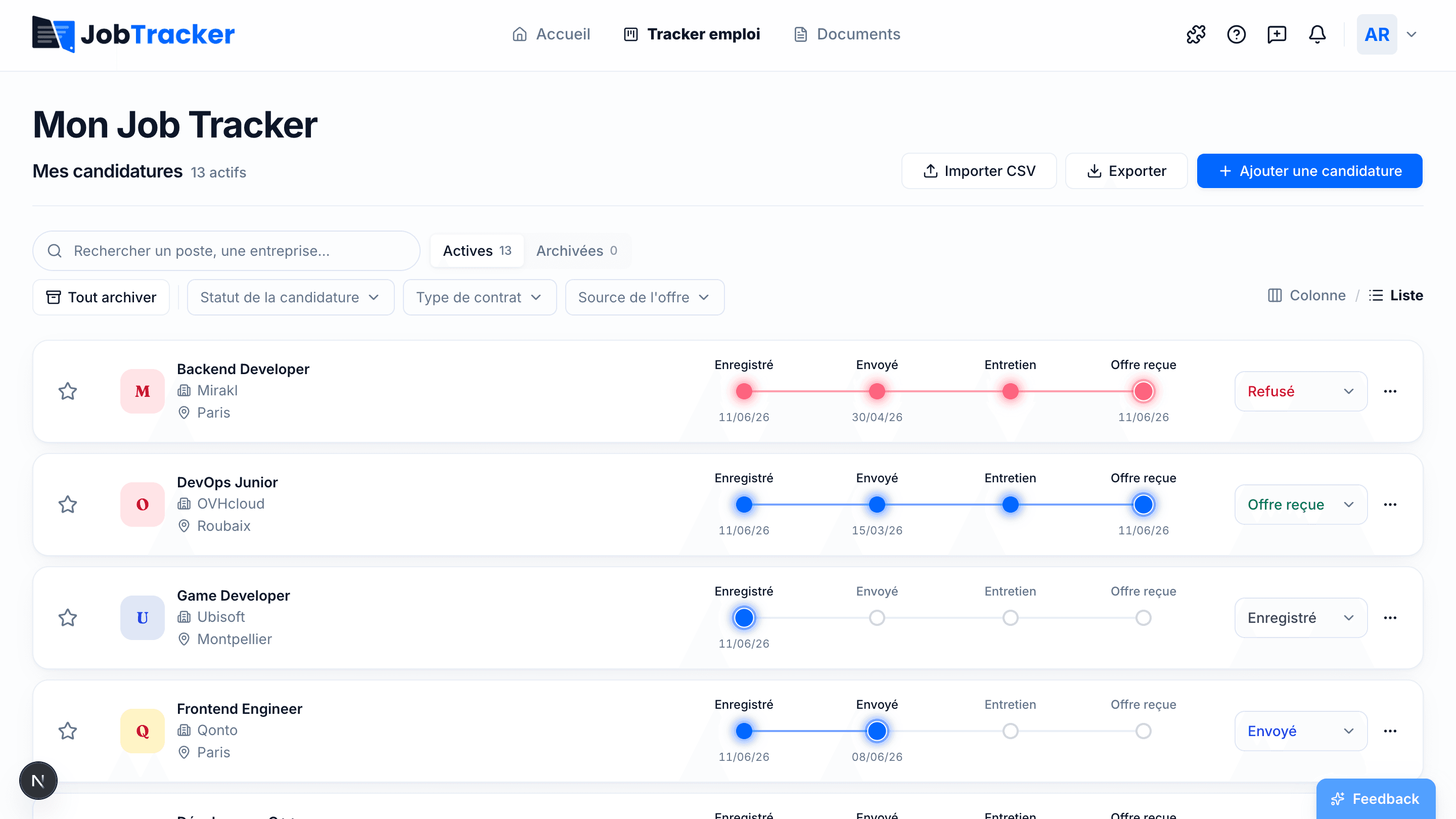1456x819 pixels.
Task: Click Importer CSV button
Action: click(979, 171)
